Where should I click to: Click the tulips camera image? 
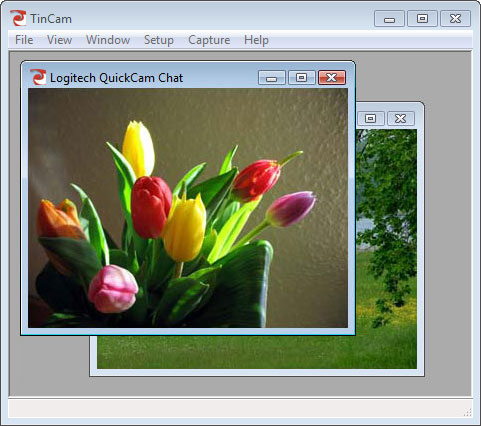(188, 208)
